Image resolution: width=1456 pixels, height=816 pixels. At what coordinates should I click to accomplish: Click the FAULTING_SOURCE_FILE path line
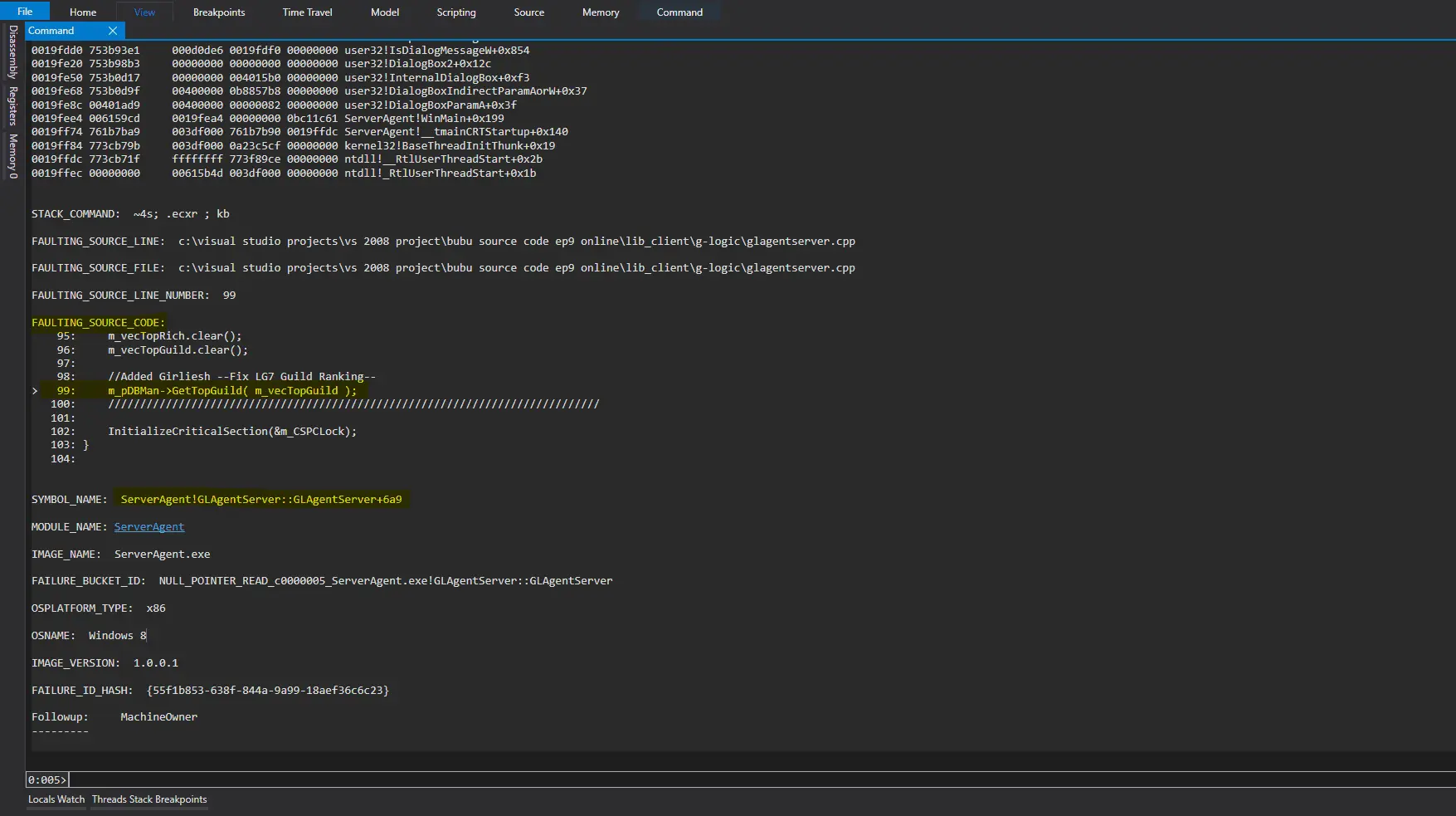point(443,267)
